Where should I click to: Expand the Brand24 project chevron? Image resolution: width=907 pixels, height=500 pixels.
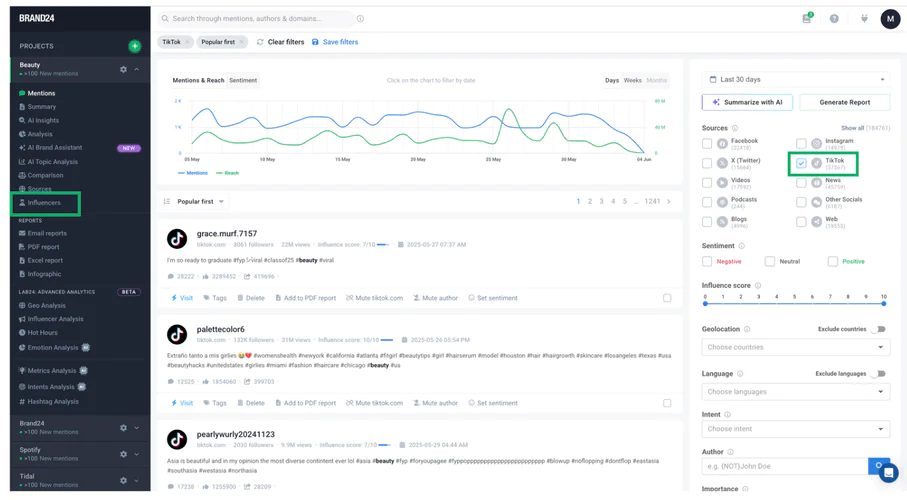click(137, 428)
